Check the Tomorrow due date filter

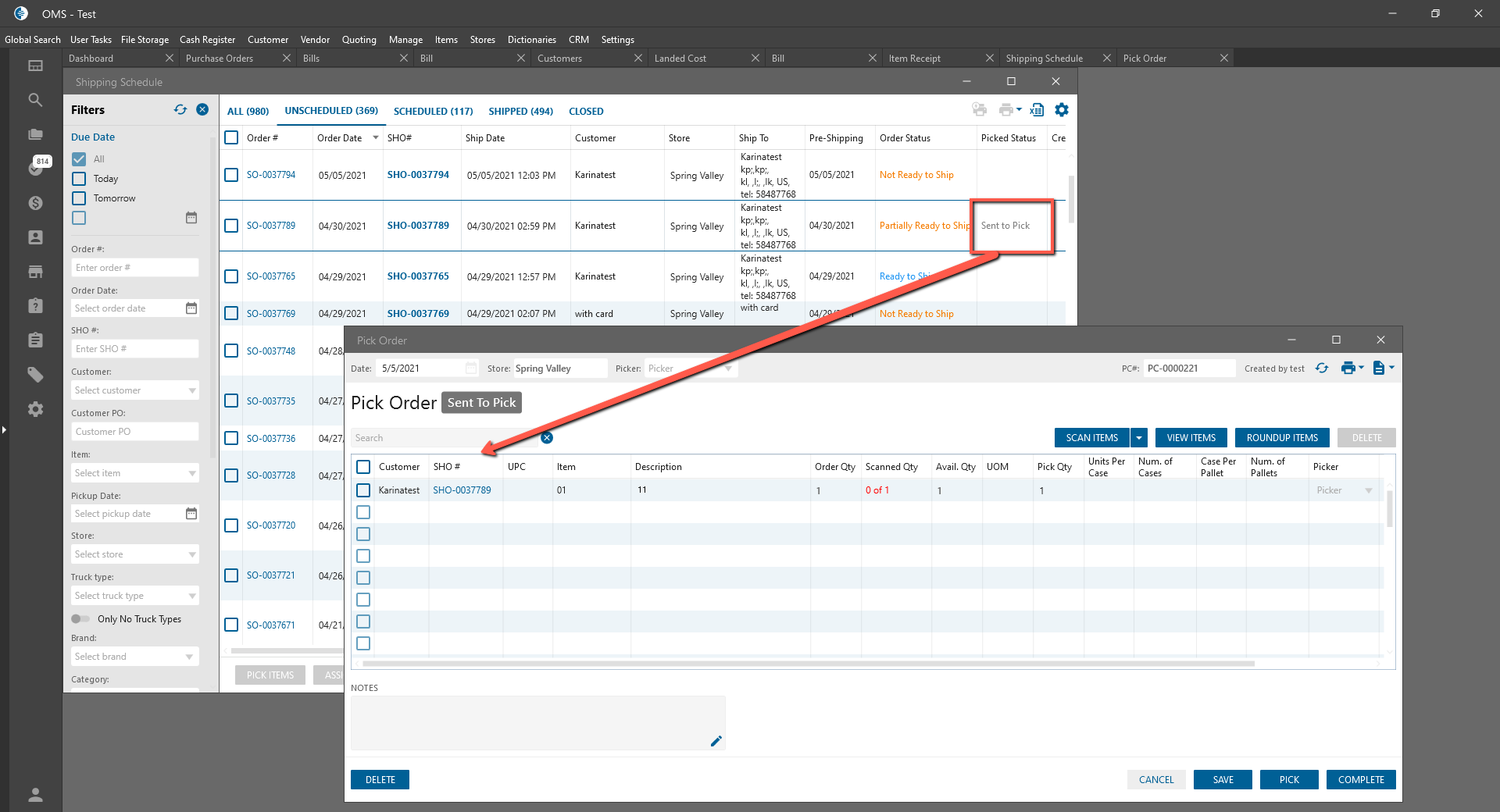[x=79, y=198]
